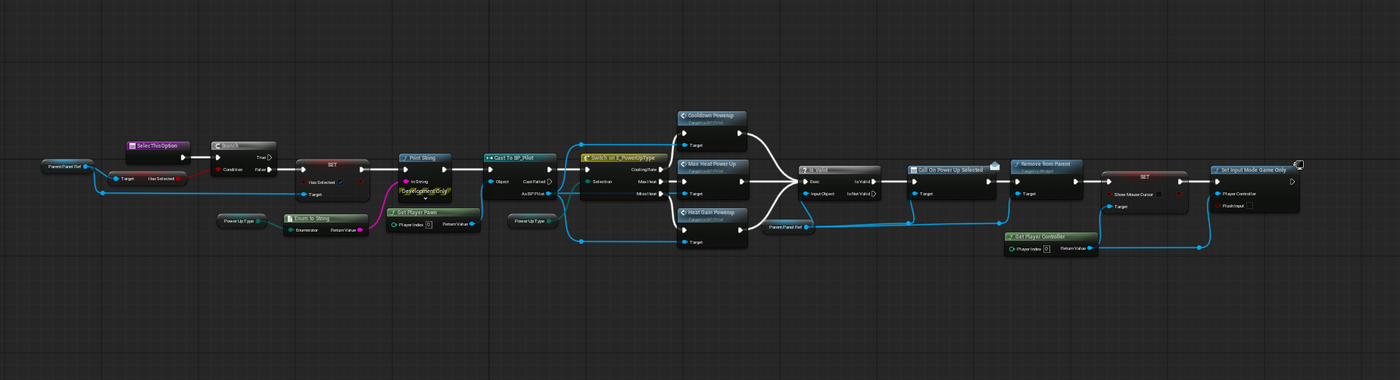Select the Power Up Type variable below Switch node
This screenshot has width=1400, height=380.
click(x=533, y=221)
